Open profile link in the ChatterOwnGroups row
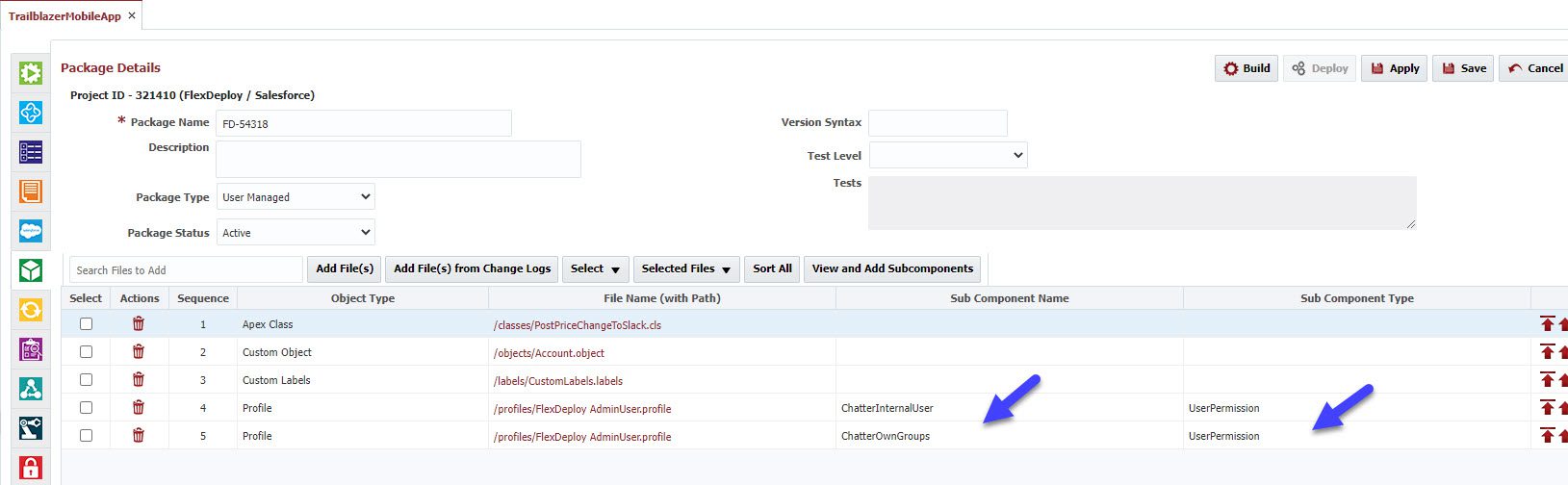1568x485 pixels. [582, 437]
